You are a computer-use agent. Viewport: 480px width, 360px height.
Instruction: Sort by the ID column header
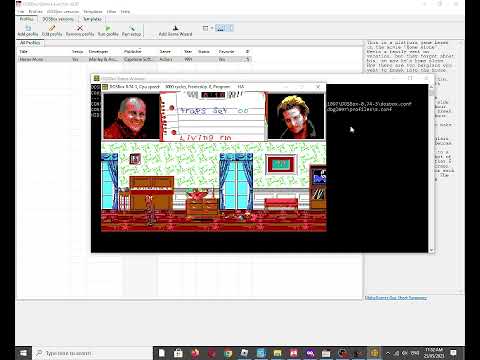pyautogui.click(x=247, y=52)
